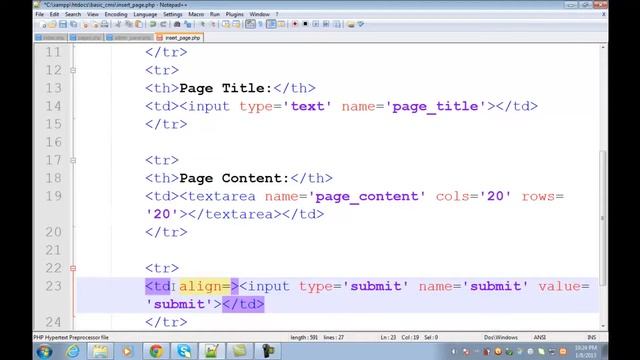Click 'ANSI' encoding in status bar

[540, 338]
